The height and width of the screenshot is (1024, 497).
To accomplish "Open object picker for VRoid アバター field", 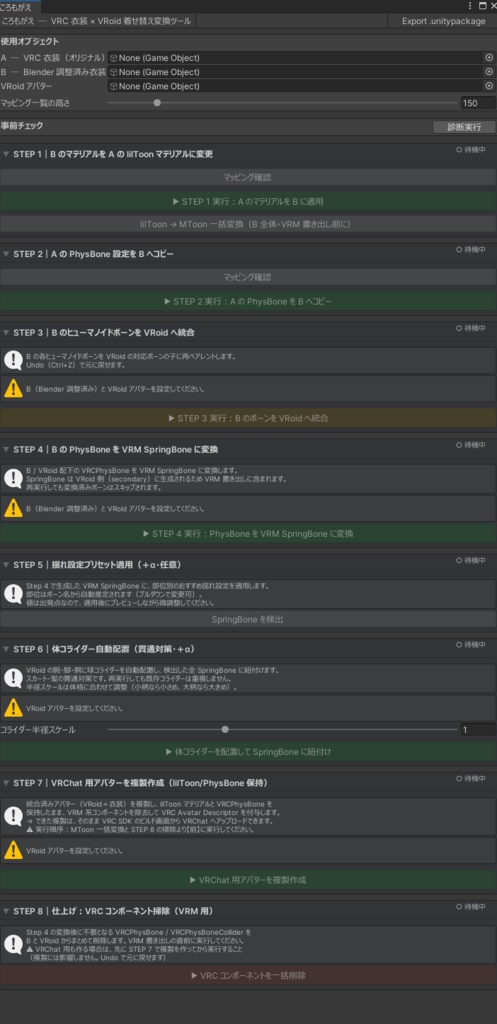I will coord(489,86).
